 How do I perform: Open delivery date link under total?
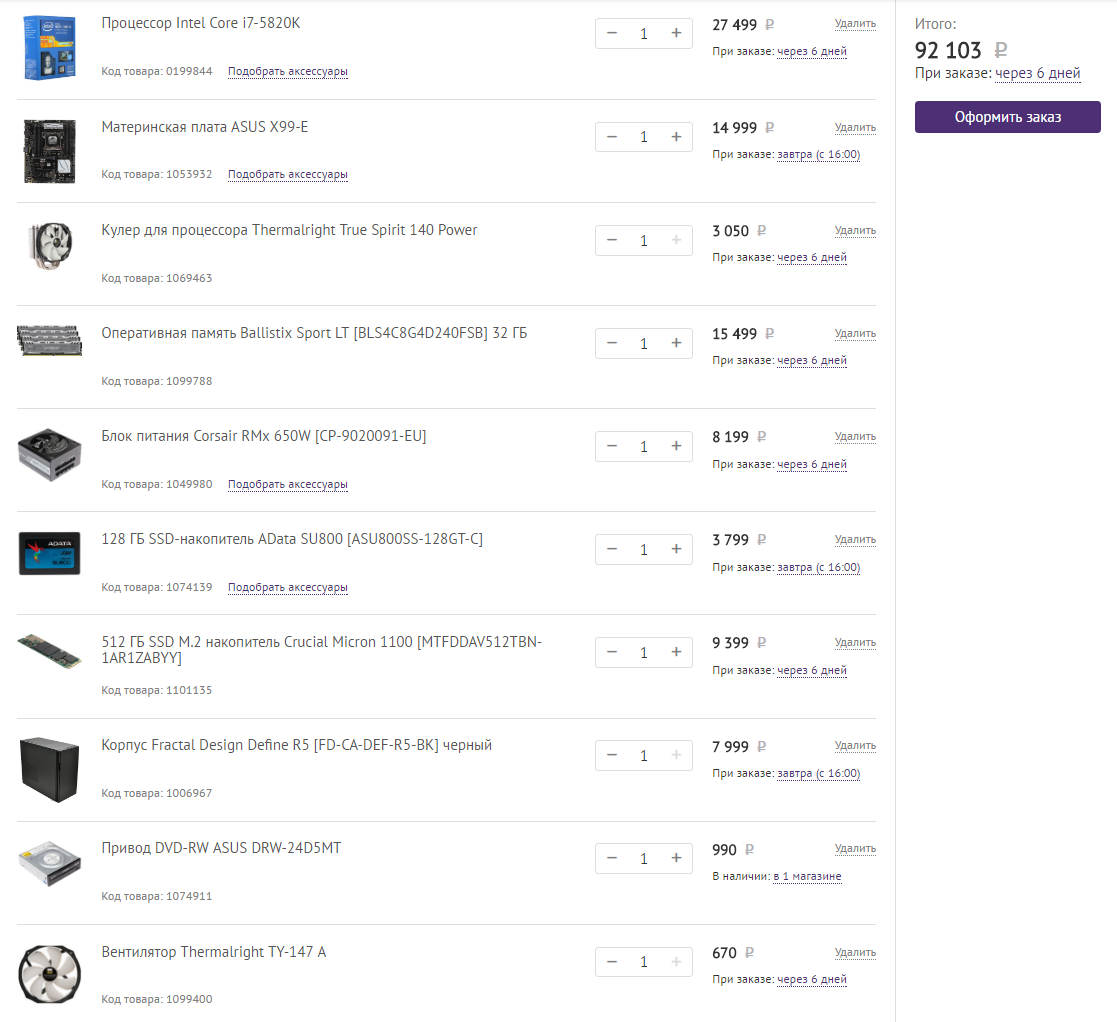[x=1037, y=74]
